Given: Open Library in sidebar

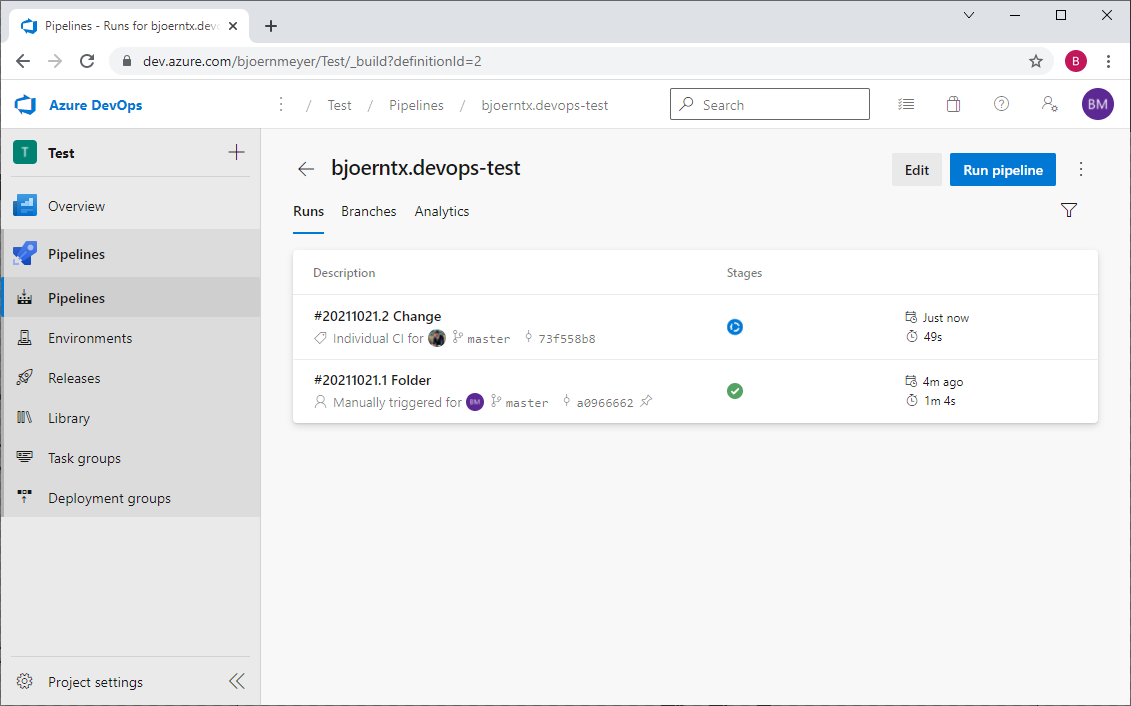Looking at the screenshot, I should (131, 418).
